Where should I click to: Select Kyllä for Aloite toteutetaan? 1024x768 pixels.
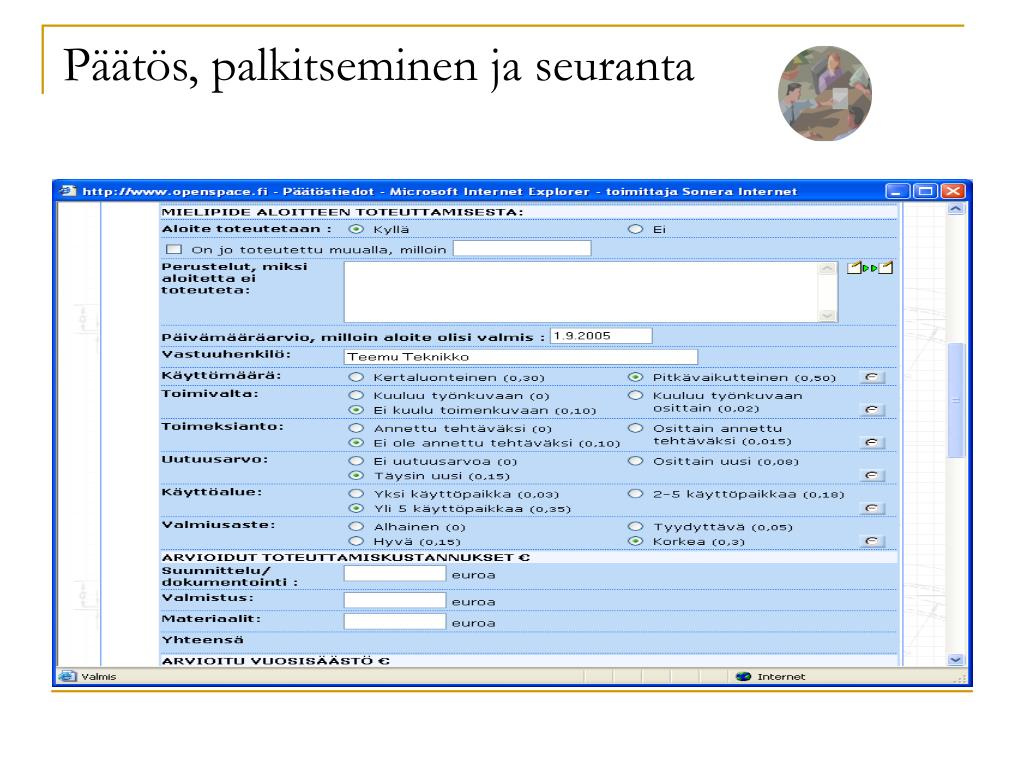(356, 229)
